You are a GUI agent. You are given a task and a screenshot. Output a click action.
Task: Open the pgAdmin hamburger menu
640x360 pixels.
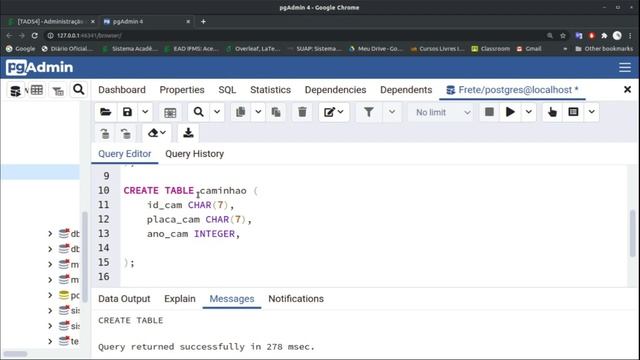coord(625,67)
